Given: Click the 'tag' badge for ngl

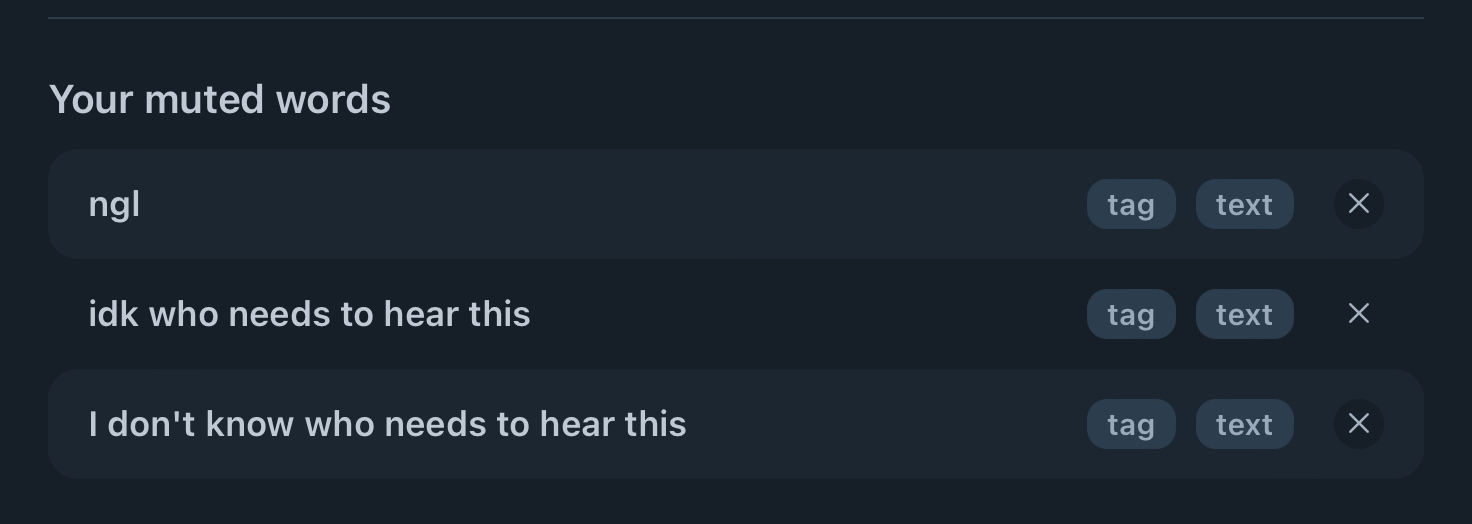Looking at the screenshot, I should [x=1130, y=204].
